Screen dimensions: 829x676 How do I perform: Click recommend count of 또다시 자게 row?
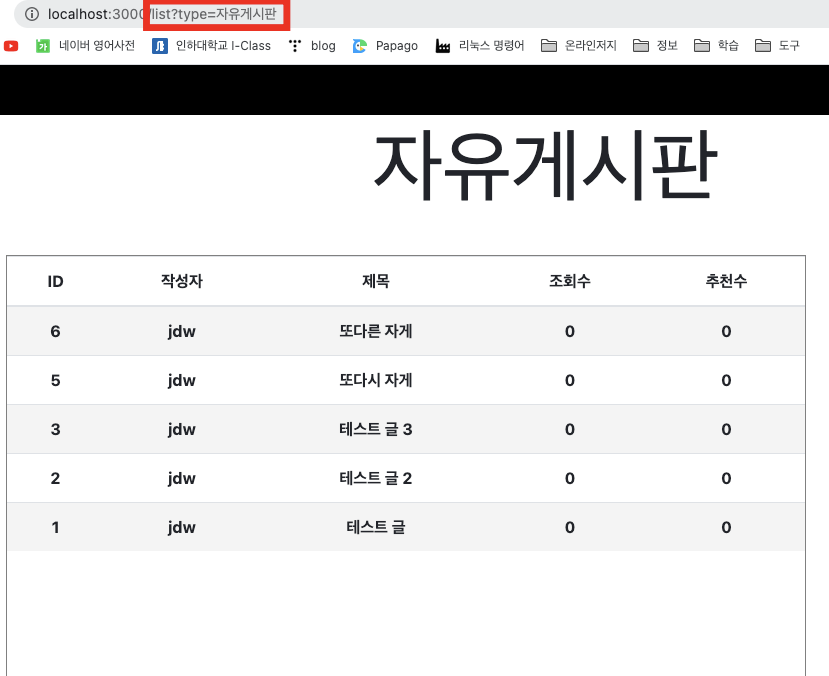[726, 381]
